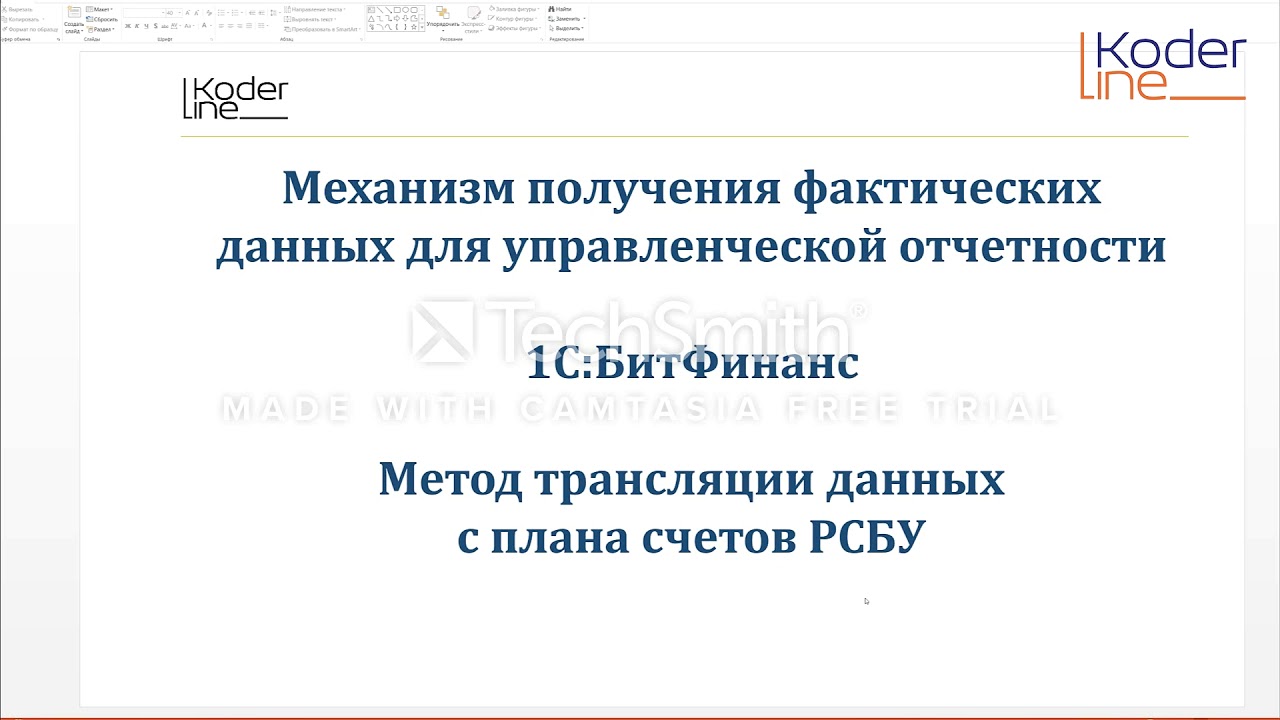Click the Метод трансляции данных subtitle
Viewport: 1280px width, 720px height.
[x=691, y=509]
